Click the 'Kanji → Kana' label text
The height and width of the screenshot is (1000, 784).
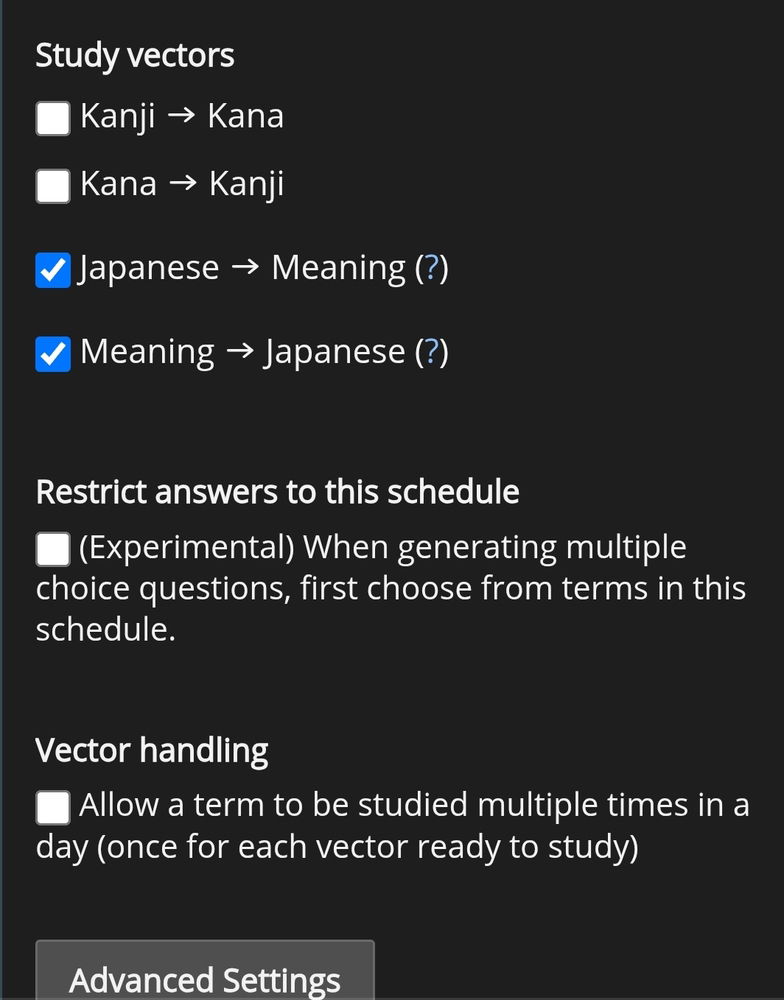(182, 117)
